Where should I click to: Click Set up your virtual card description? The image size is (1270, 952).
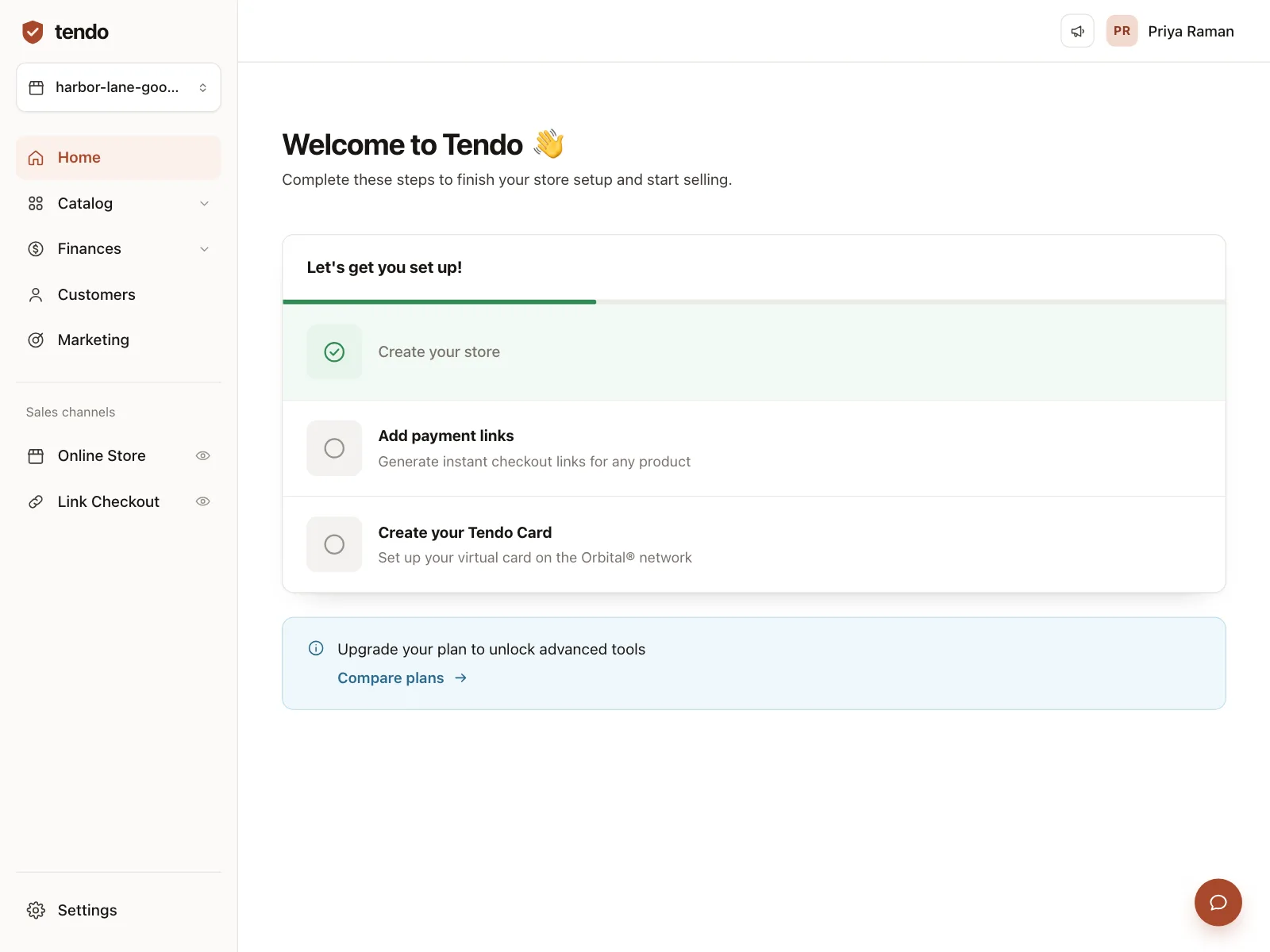coord(535,558)
